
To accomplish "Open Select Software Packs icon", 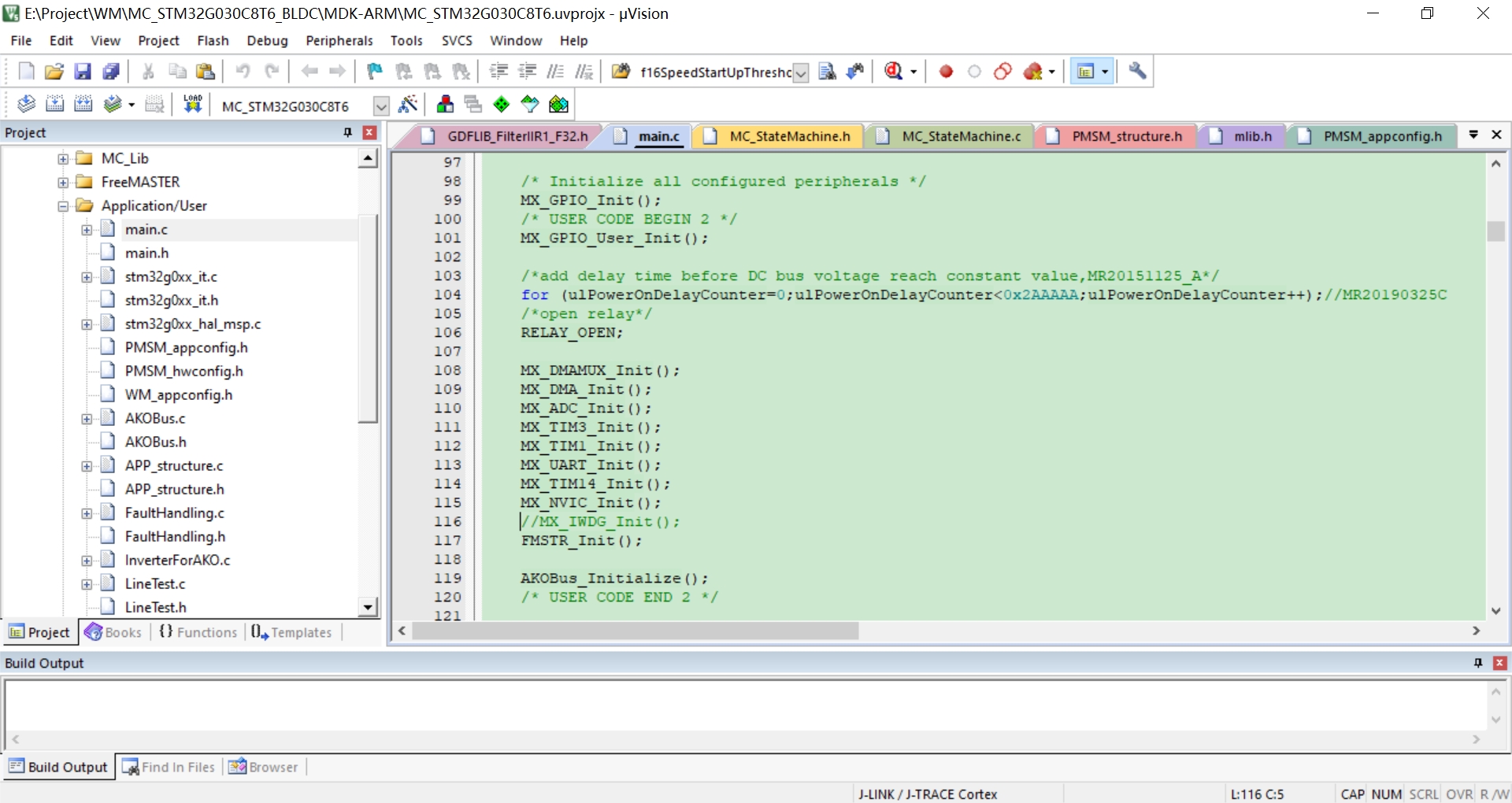I will pos(530,105).
